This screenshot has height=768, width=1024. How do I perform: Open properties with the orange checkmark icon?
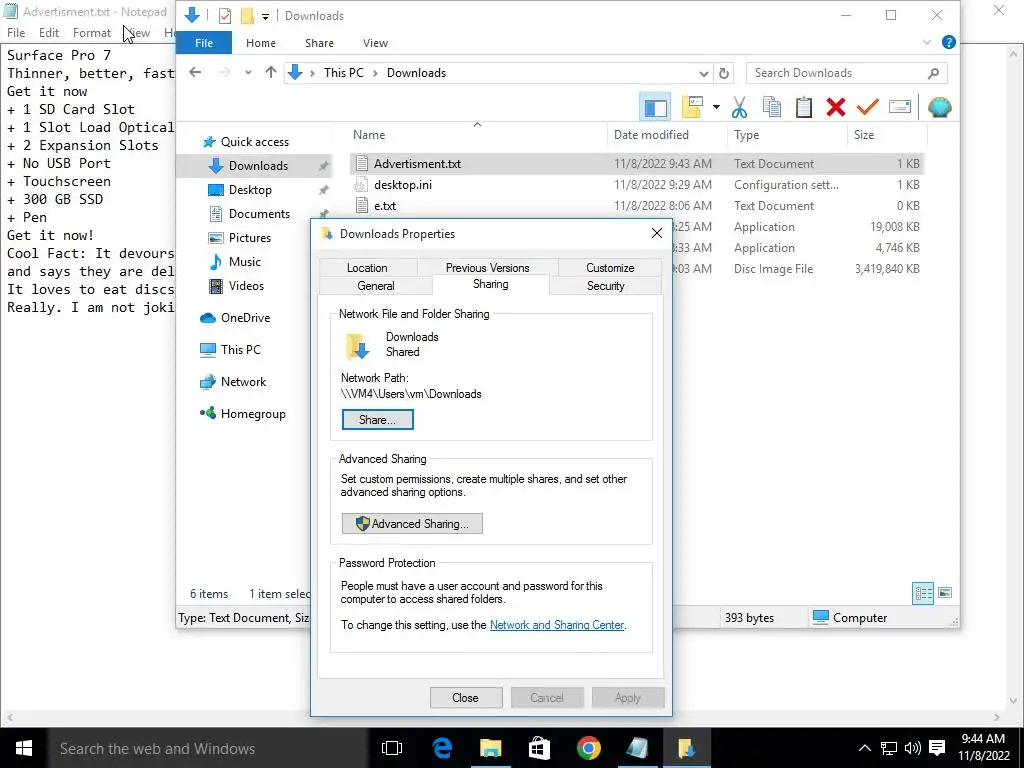pyautogui.click(x=868, y=106)
